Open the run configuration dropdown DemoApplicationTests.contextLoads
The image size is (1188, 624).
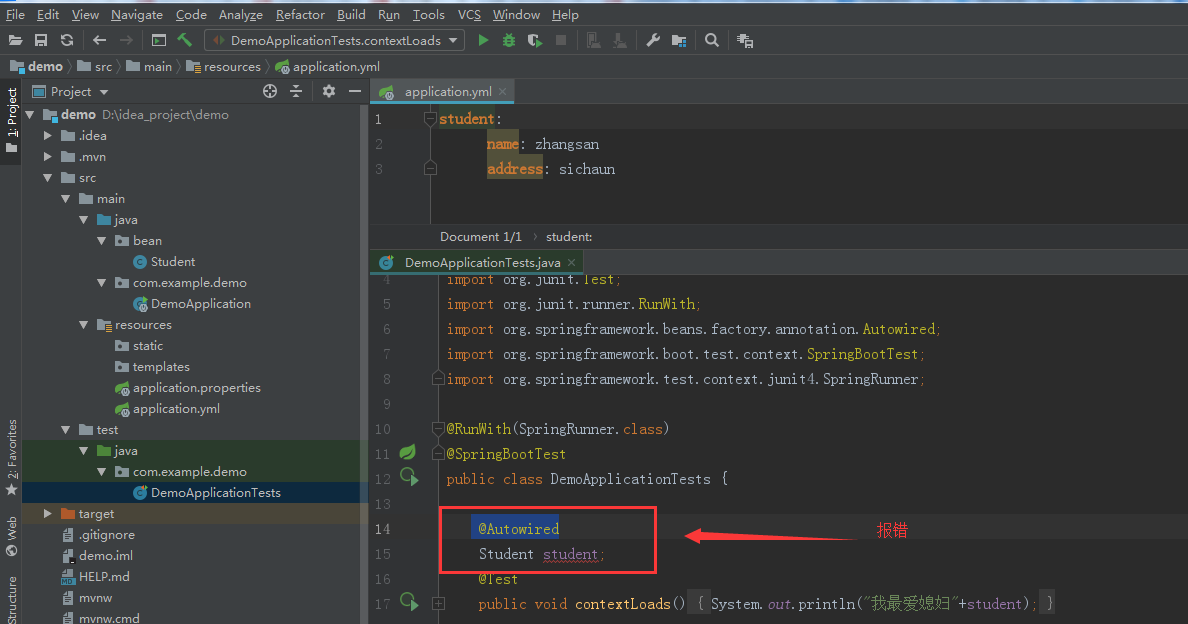tap(336, 41)
